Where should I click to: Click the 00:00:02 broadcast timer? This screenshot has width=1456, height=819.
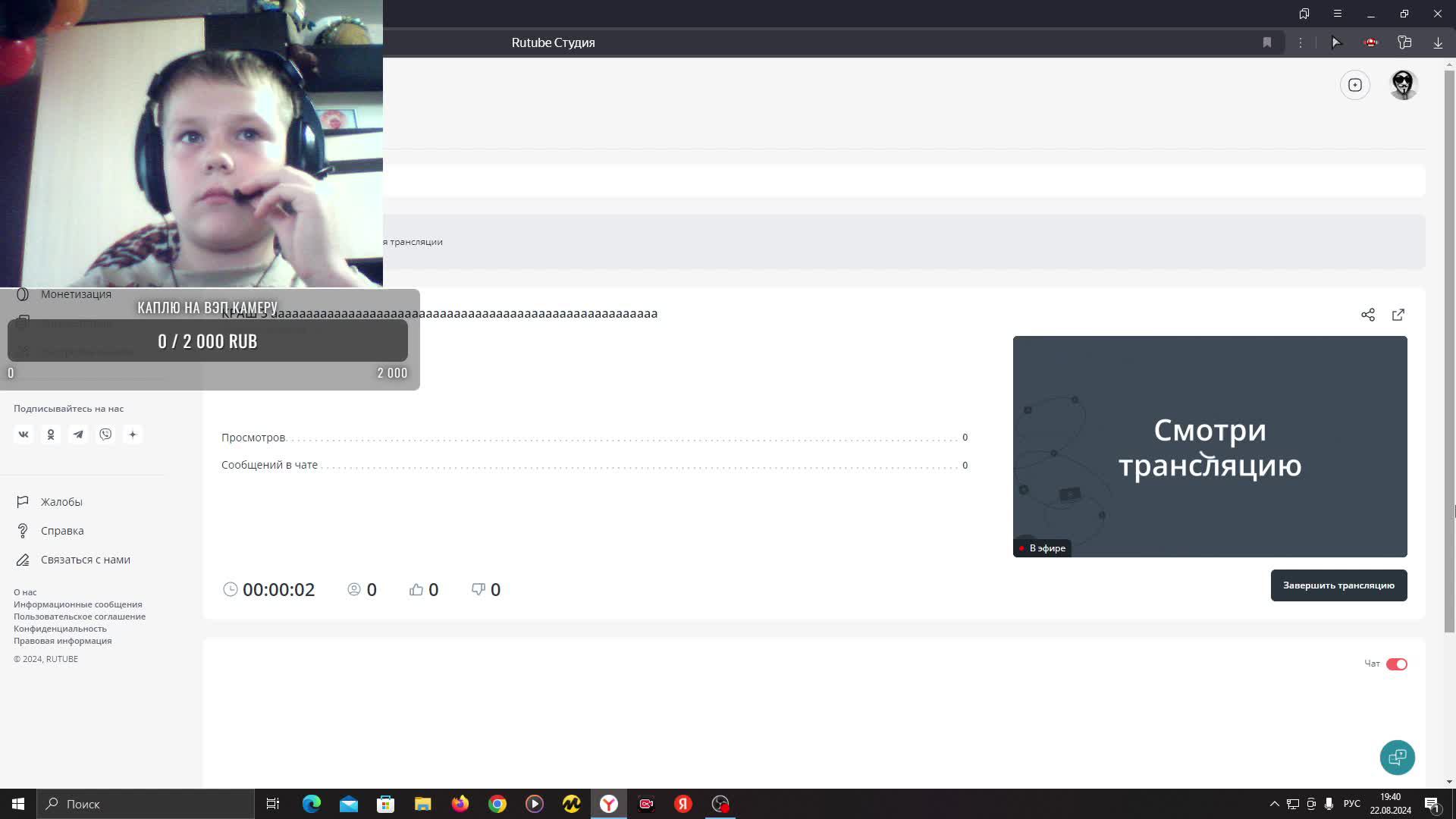pyautogui.click(x=278, y=590)
